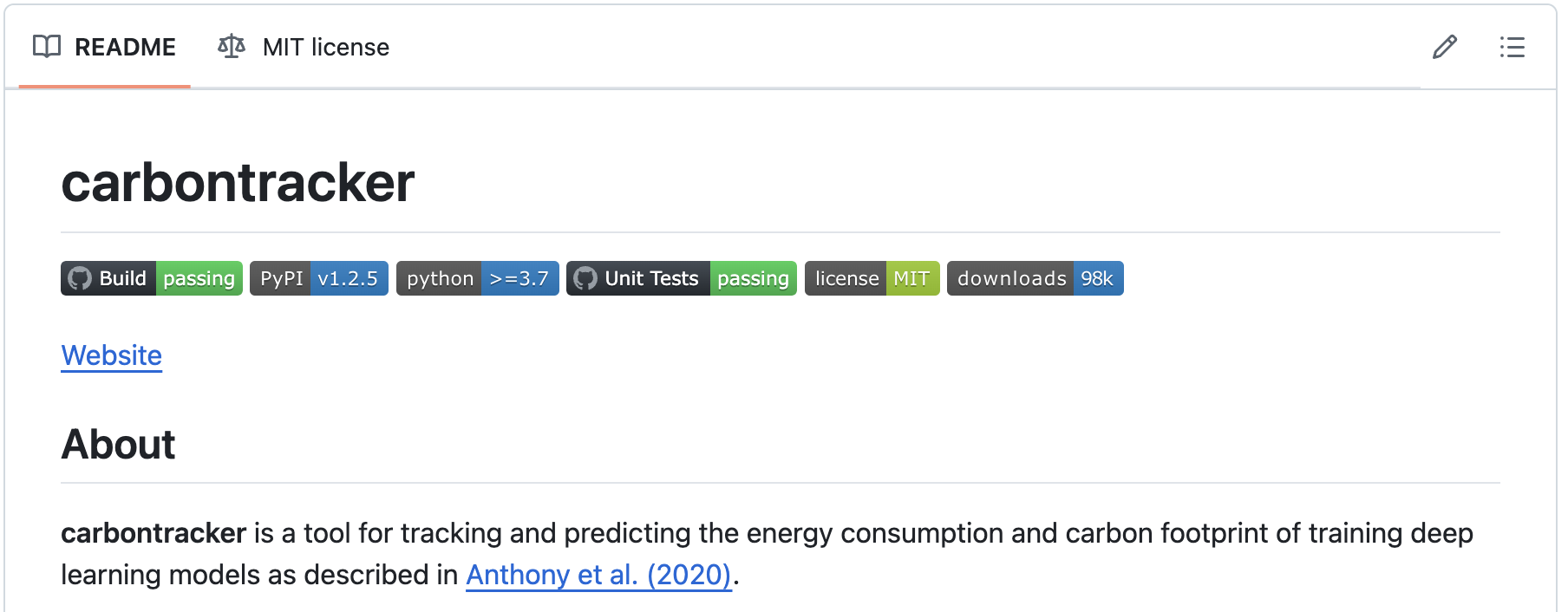Click the About section heading
This screenshot has width=1568, height=612.
[x=118, y=444]
